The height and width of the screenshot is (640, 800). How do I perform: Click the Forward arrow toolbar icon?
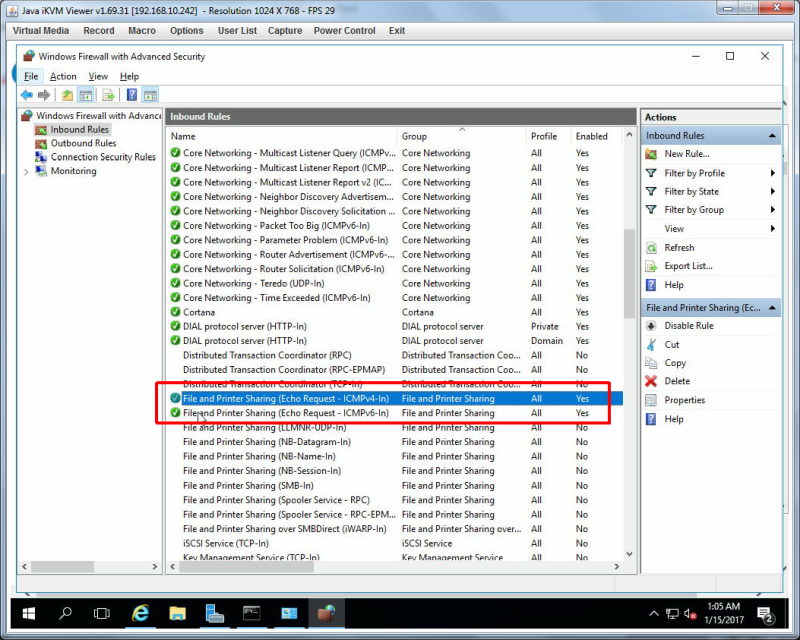(x=44, y=95)
